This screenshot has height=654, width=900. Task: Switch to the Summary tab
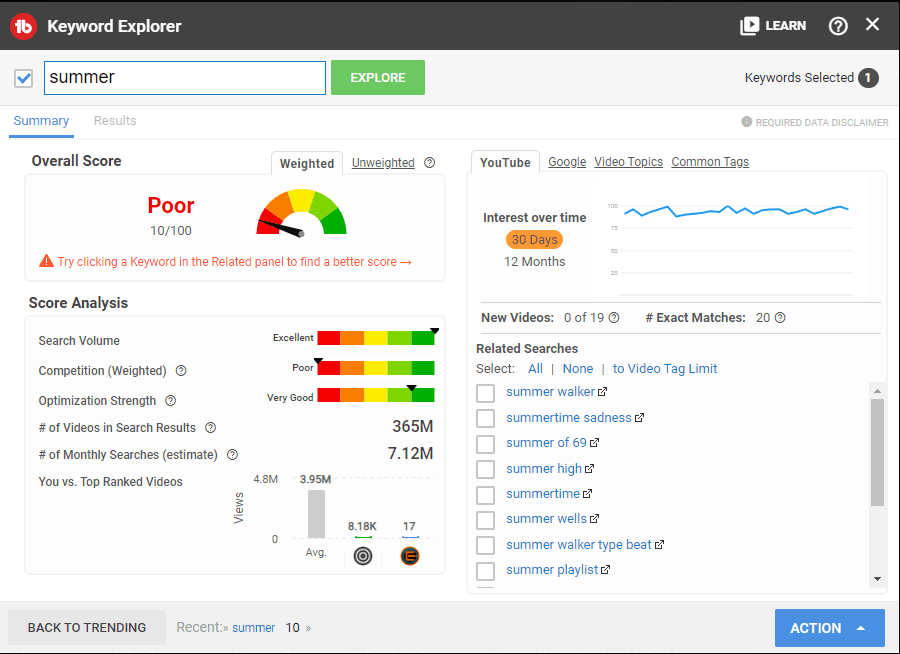(x=41, y=121)
